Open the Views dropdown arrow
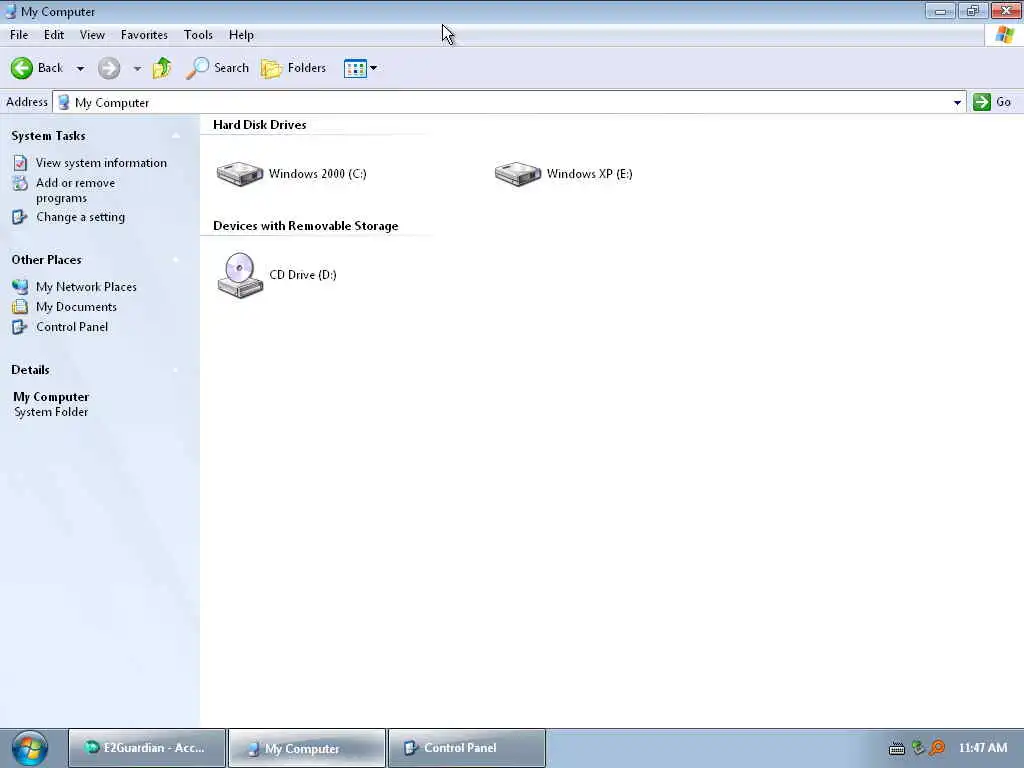Screen dimensions: 1024x768 tap(374, 68)
